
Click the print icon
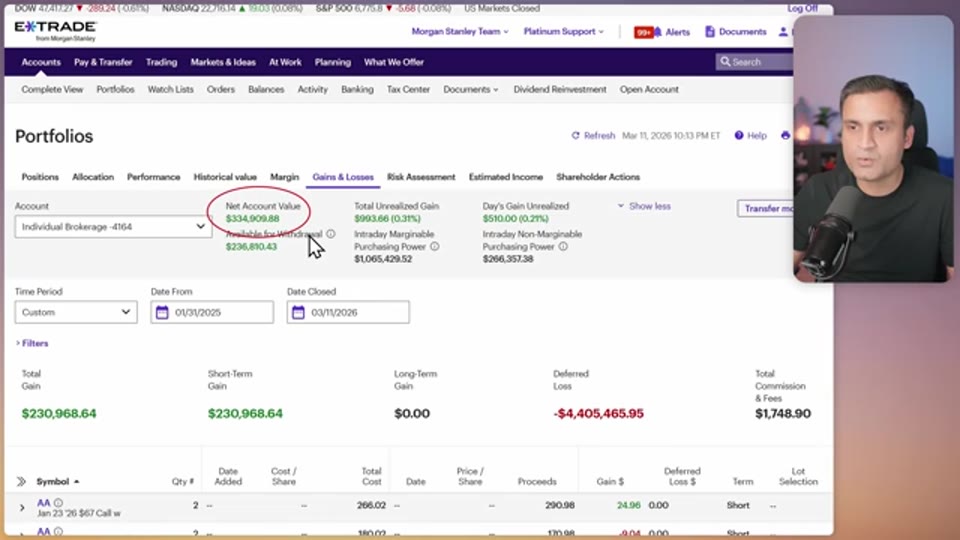tap(786, 135)
